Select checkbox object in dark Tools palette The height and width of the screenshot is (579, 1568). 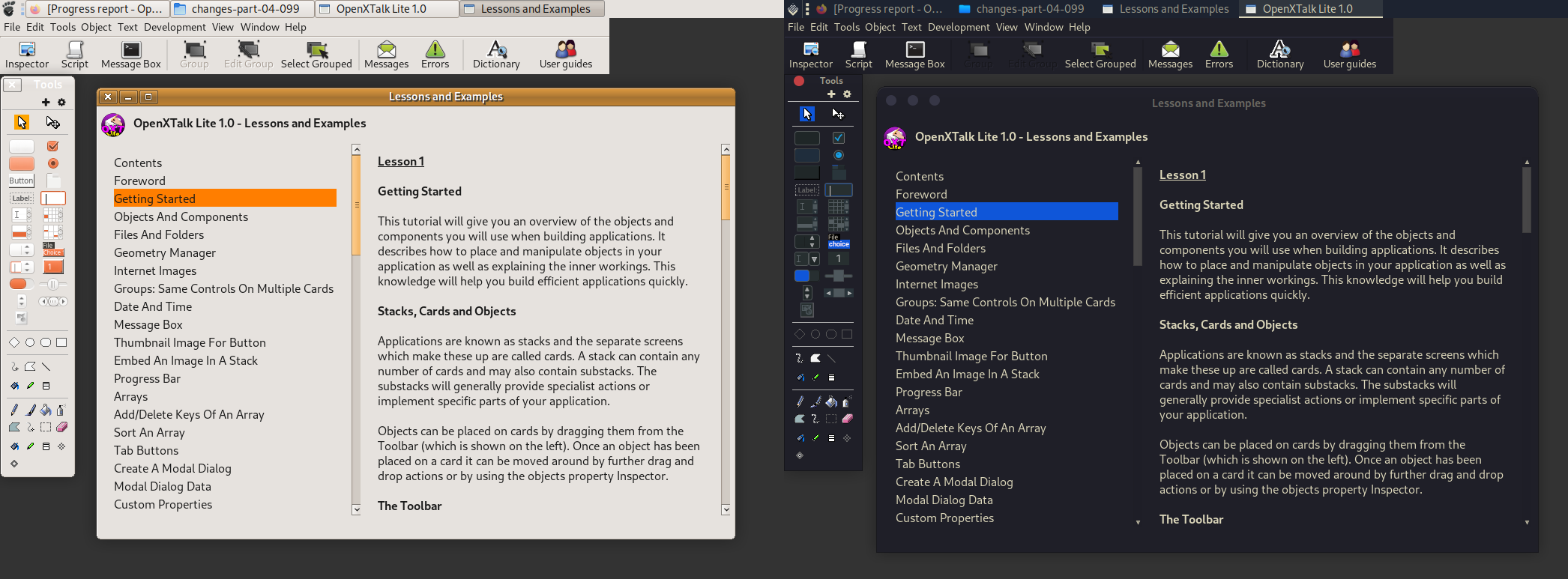tap(839, 138)
